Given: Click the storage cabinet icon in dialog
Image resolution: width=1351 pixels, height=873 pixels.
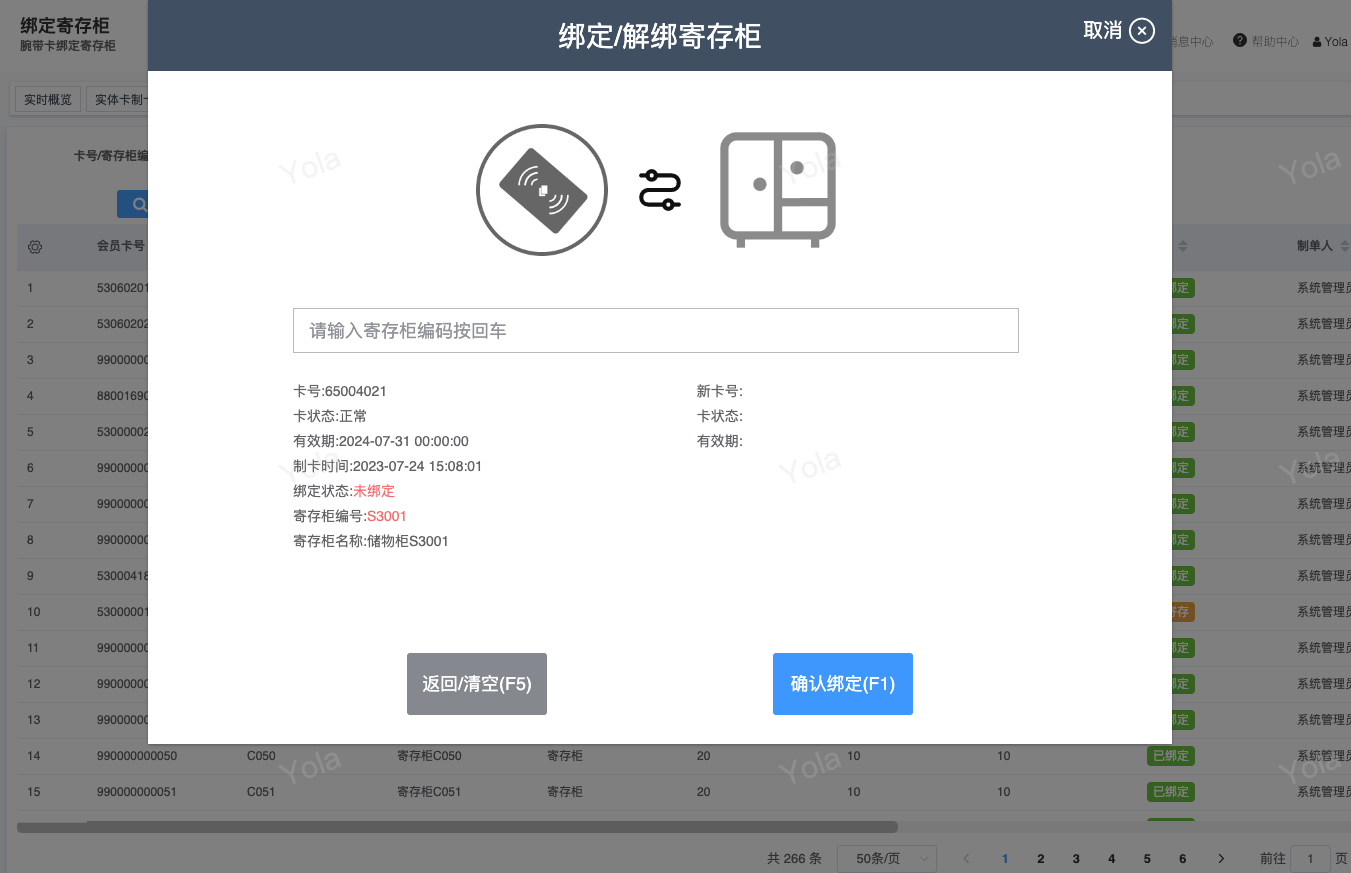Looking at the screenshot, I should [778, 190].
